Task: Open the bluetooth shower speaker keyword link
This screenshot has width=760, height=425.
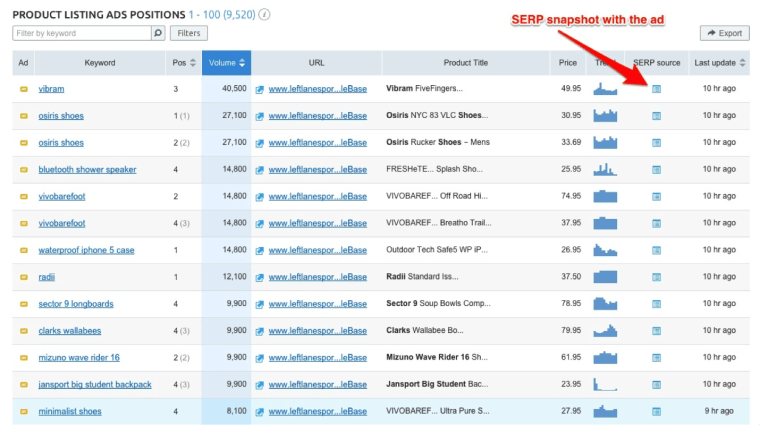Action: [87, 170]
